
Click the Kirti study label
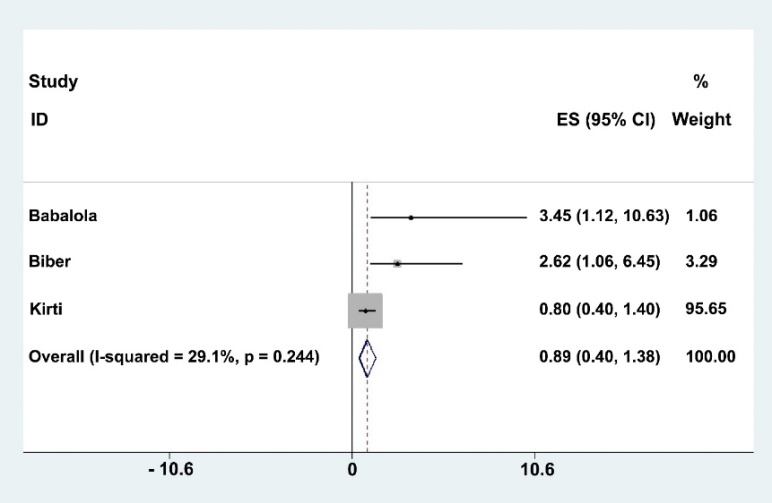point(47,311)
